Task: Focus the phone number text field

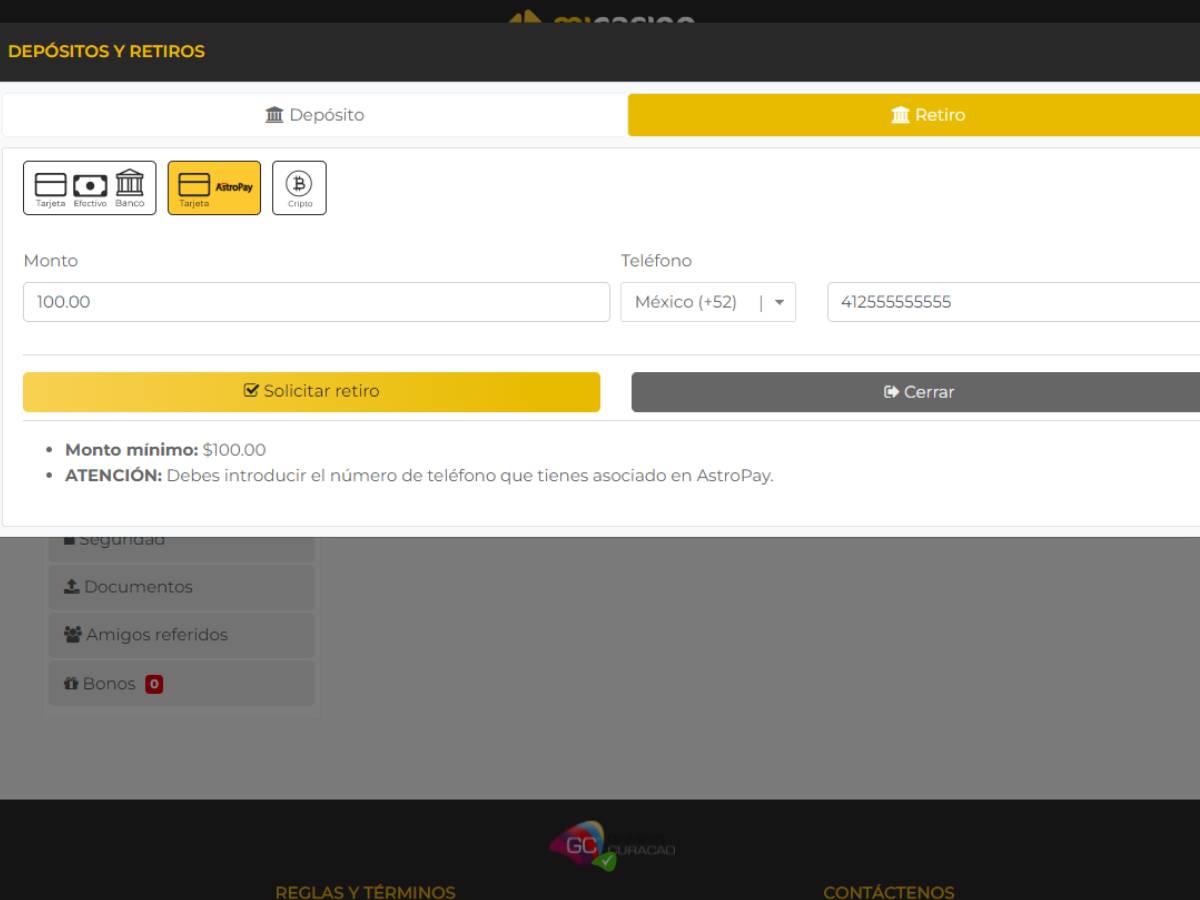Action: point(1012,302)
